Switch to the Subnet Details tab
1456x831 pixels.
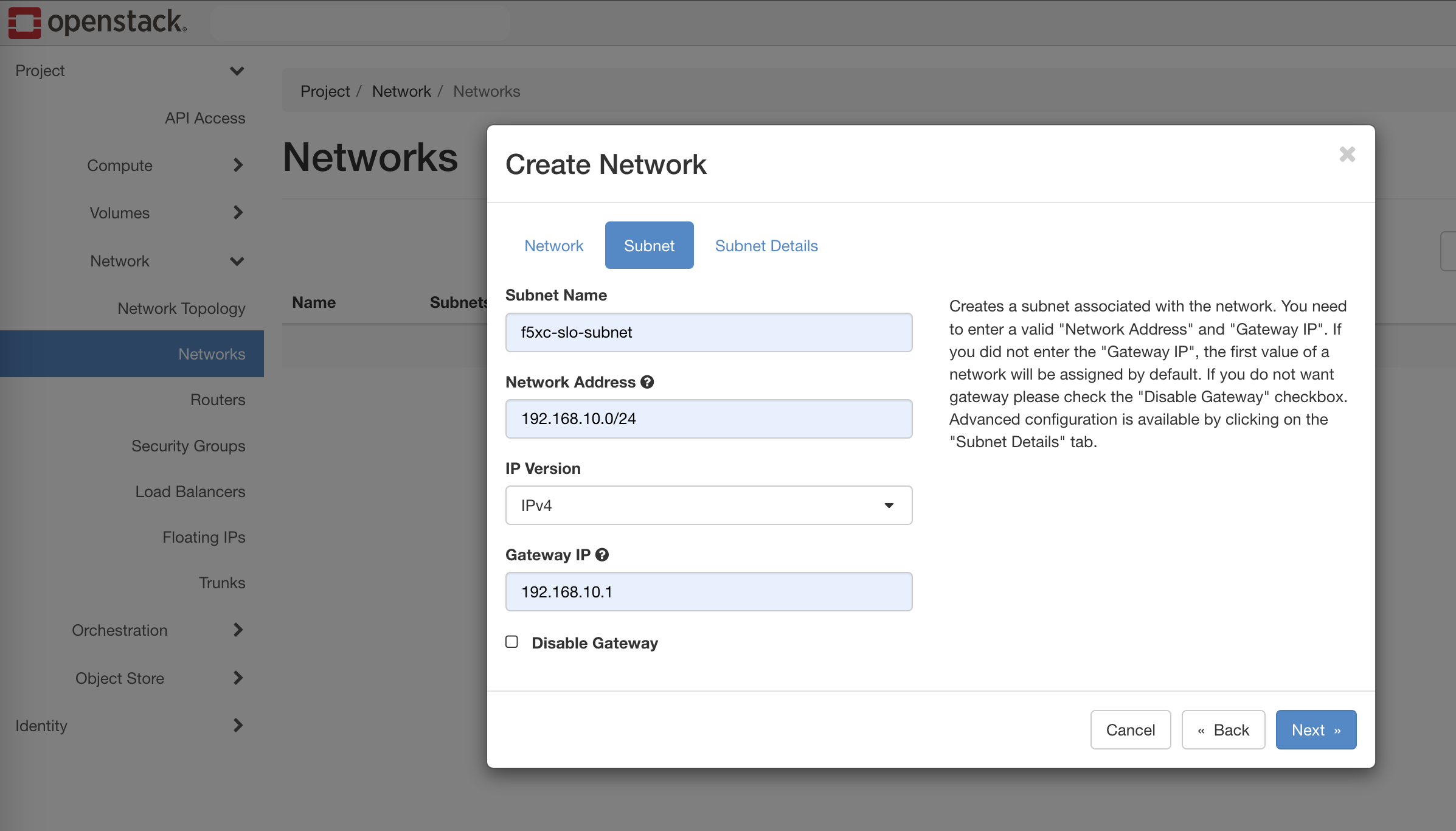766,245
